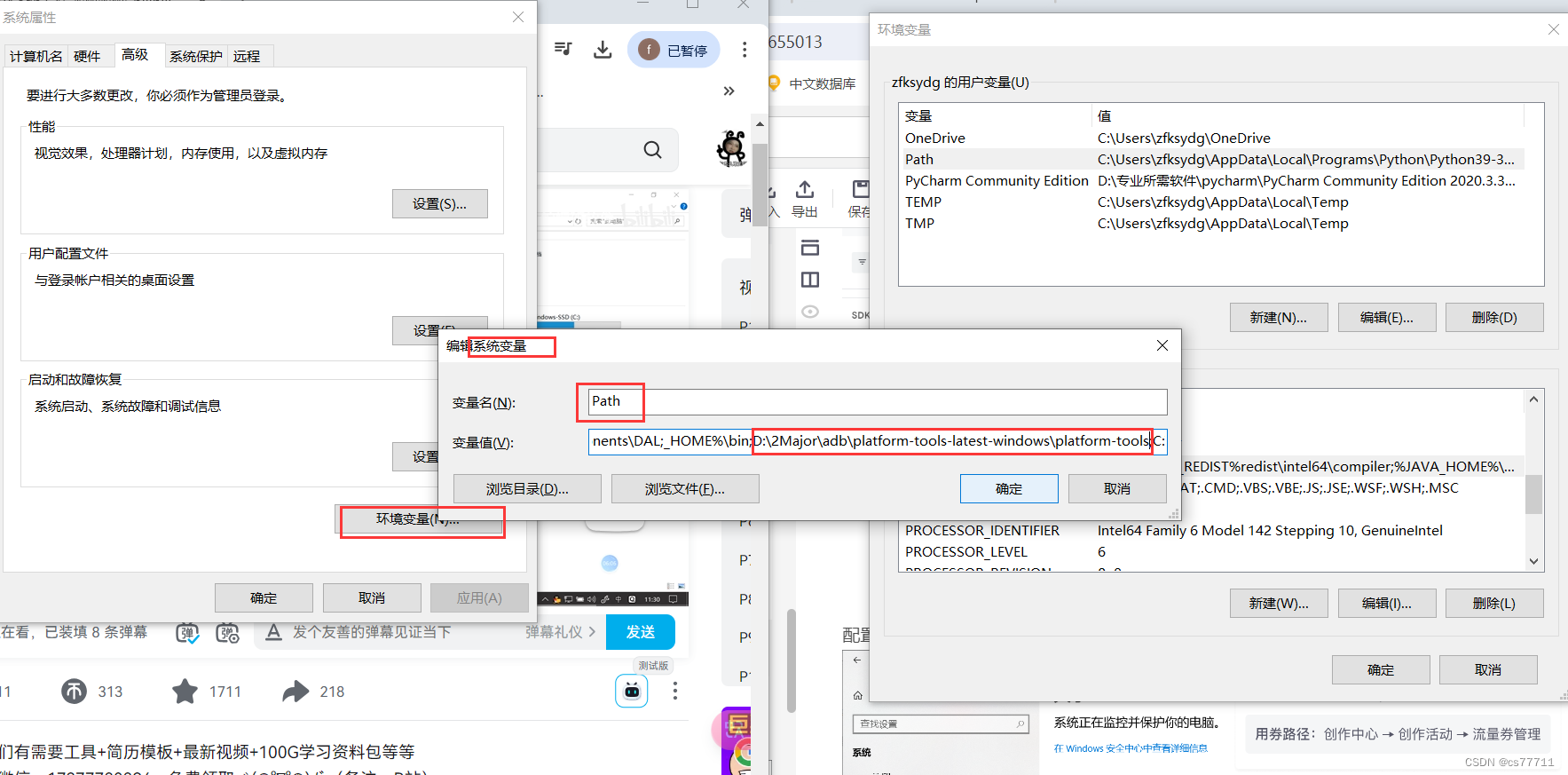Click 删除(L) for system variables

click(x=1494, y=604)
